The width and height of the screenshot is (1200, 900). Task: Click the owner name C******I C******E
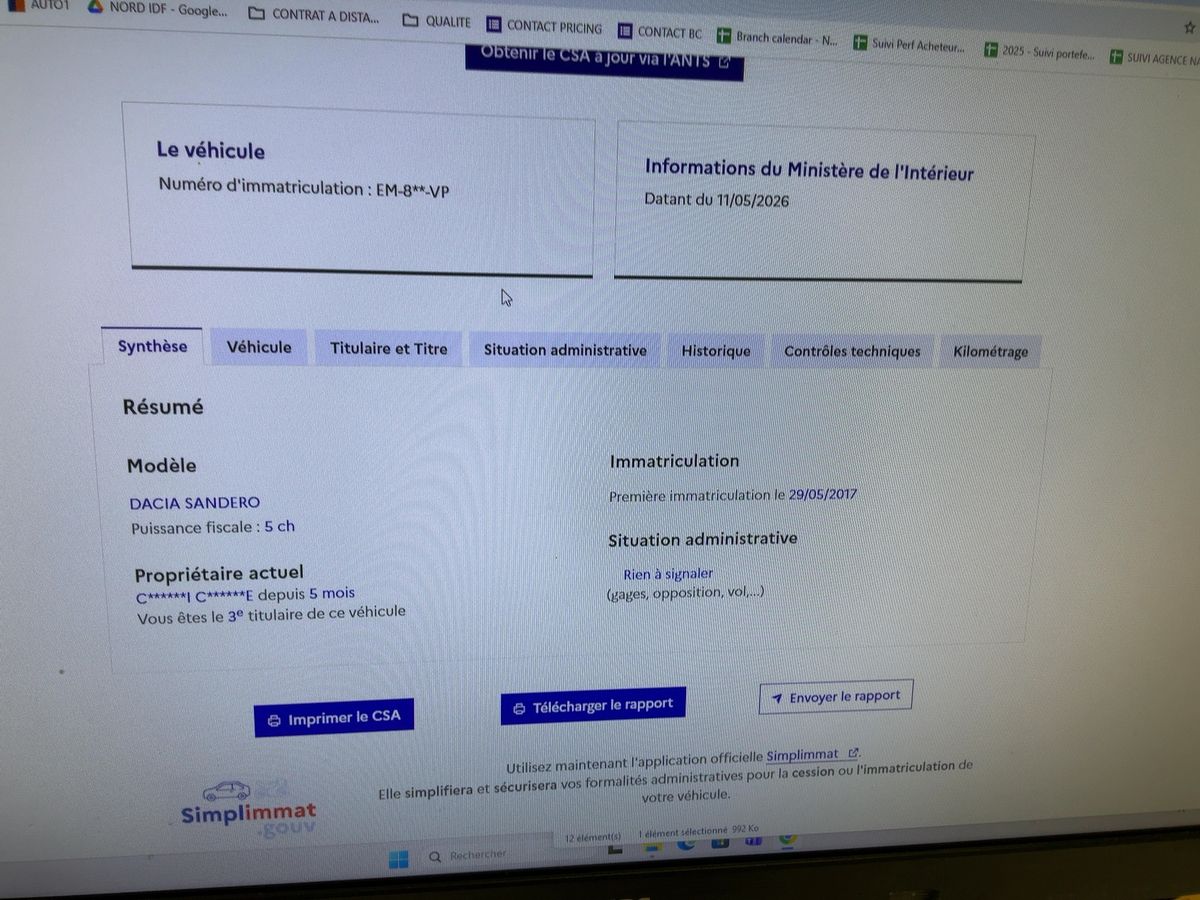pyautogui.click(x=196, y=595)
